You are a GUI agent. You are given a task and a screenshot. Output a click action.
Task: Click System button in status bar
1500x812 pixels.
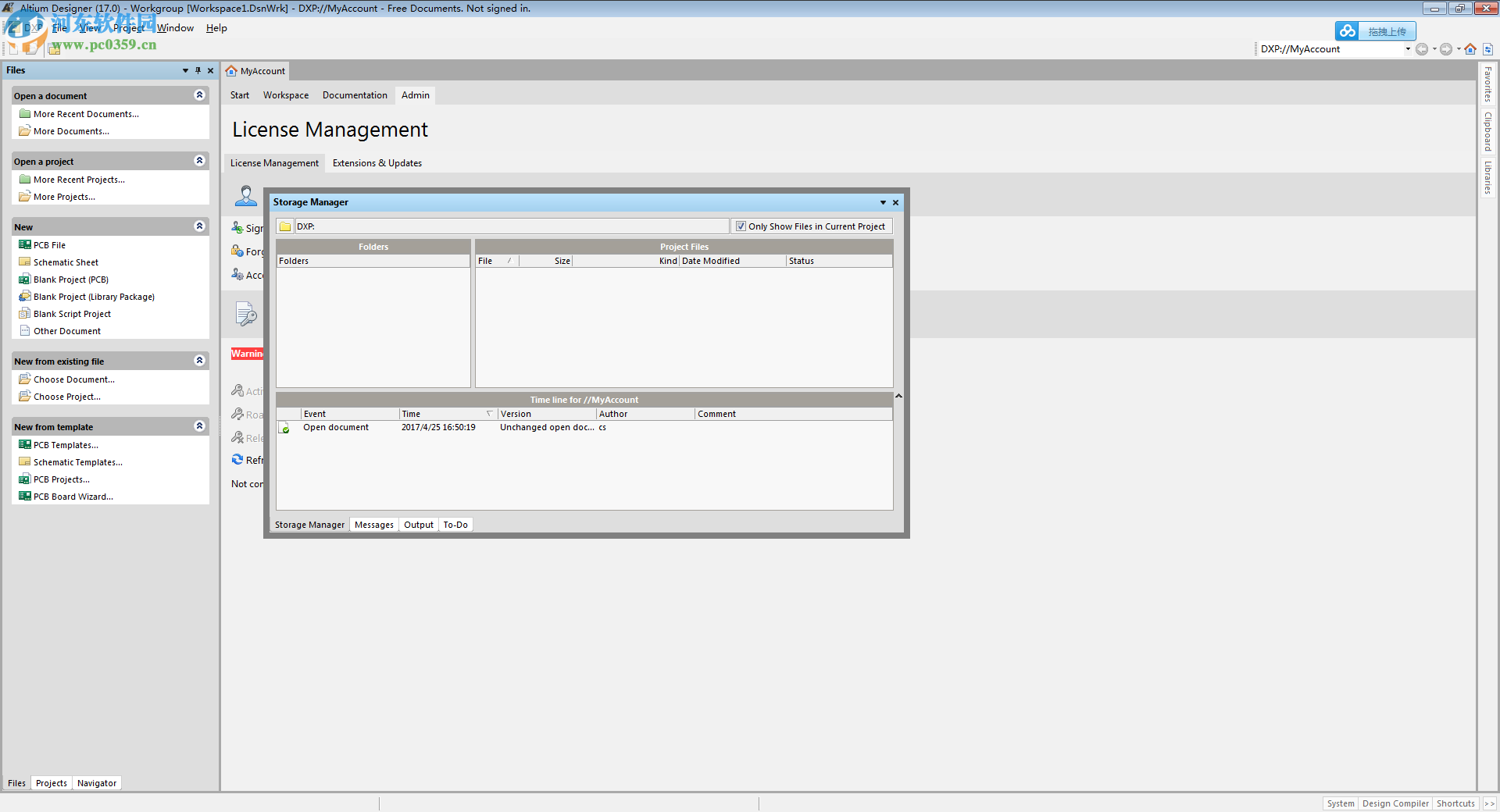[x=1341, y=803]
